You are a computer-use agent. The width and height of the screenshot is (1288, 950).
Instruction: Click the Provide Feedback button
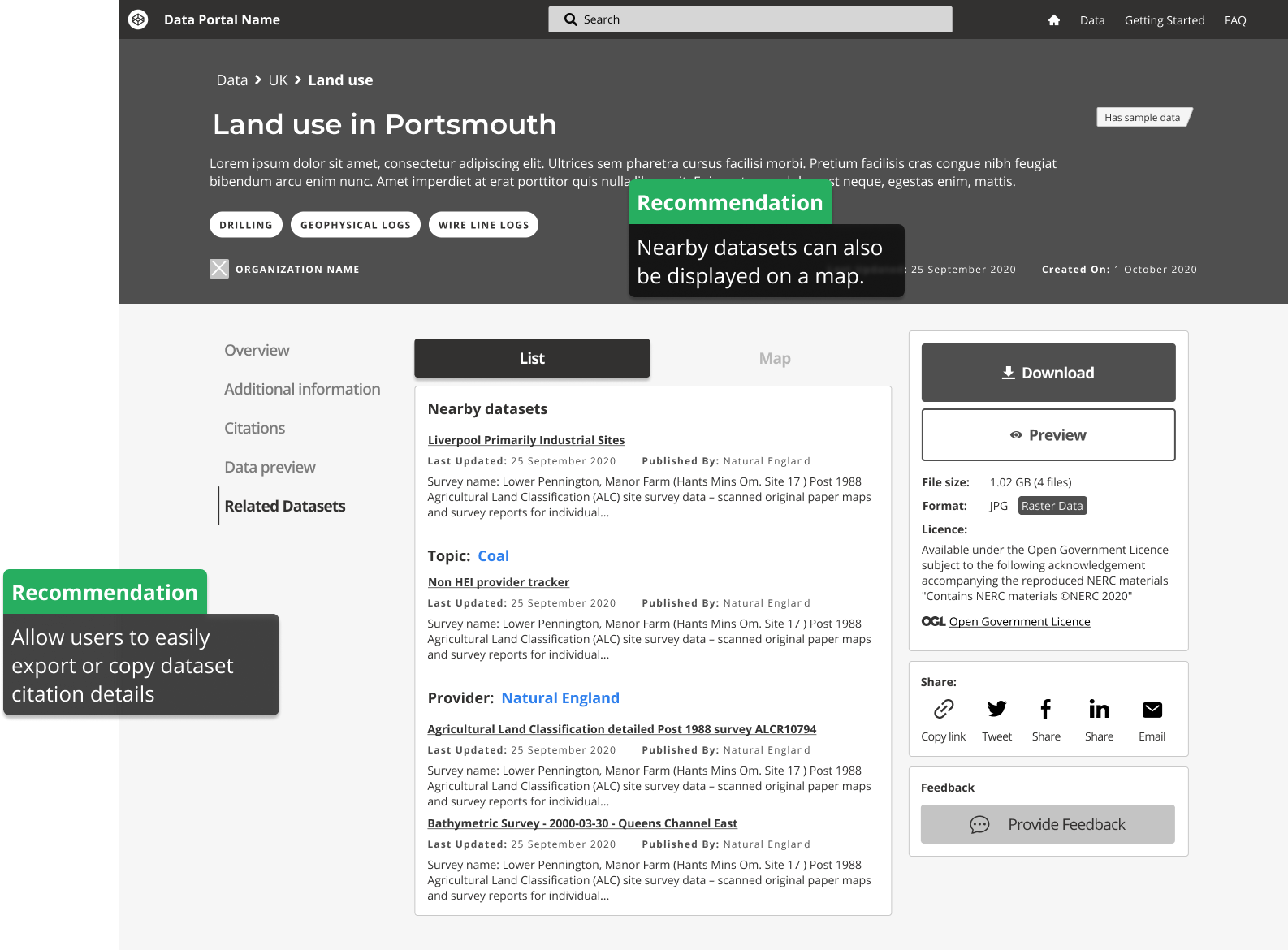(x=1048, y=824)
